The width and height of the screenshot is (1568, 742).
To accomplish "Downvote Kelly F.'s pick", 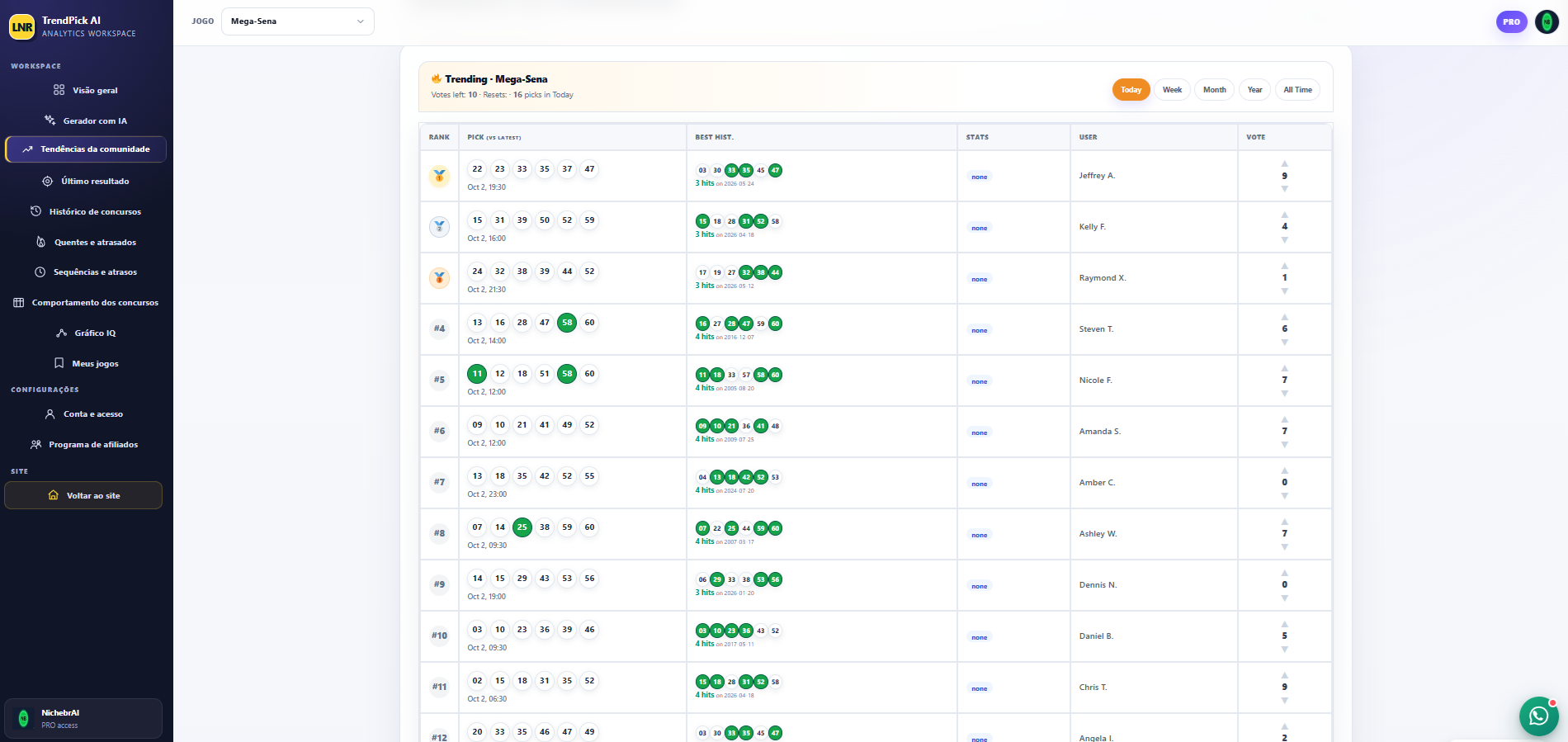I will click(1284, 240).
